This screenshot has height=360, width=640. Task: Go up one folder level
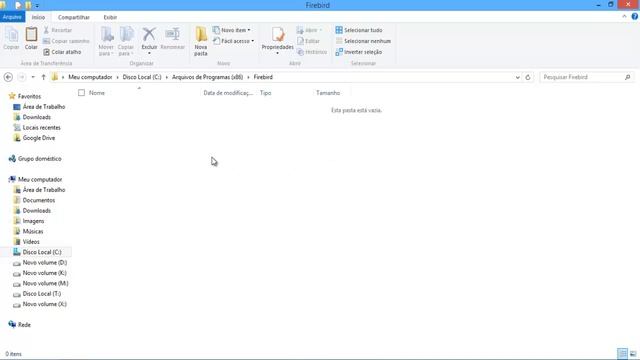(x=43, y=77)
